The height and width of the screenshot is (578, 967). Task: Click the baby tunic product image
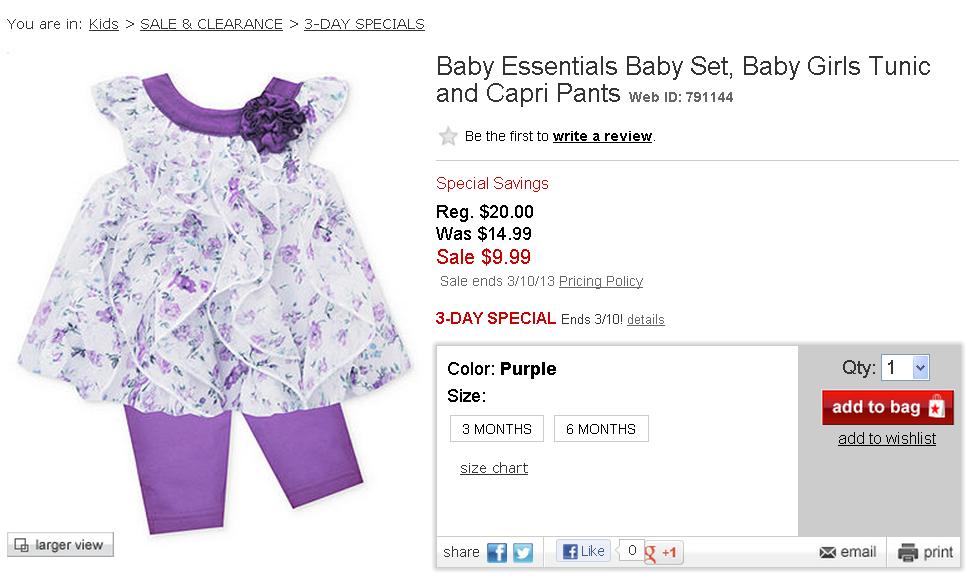click(x=208, y=290)
